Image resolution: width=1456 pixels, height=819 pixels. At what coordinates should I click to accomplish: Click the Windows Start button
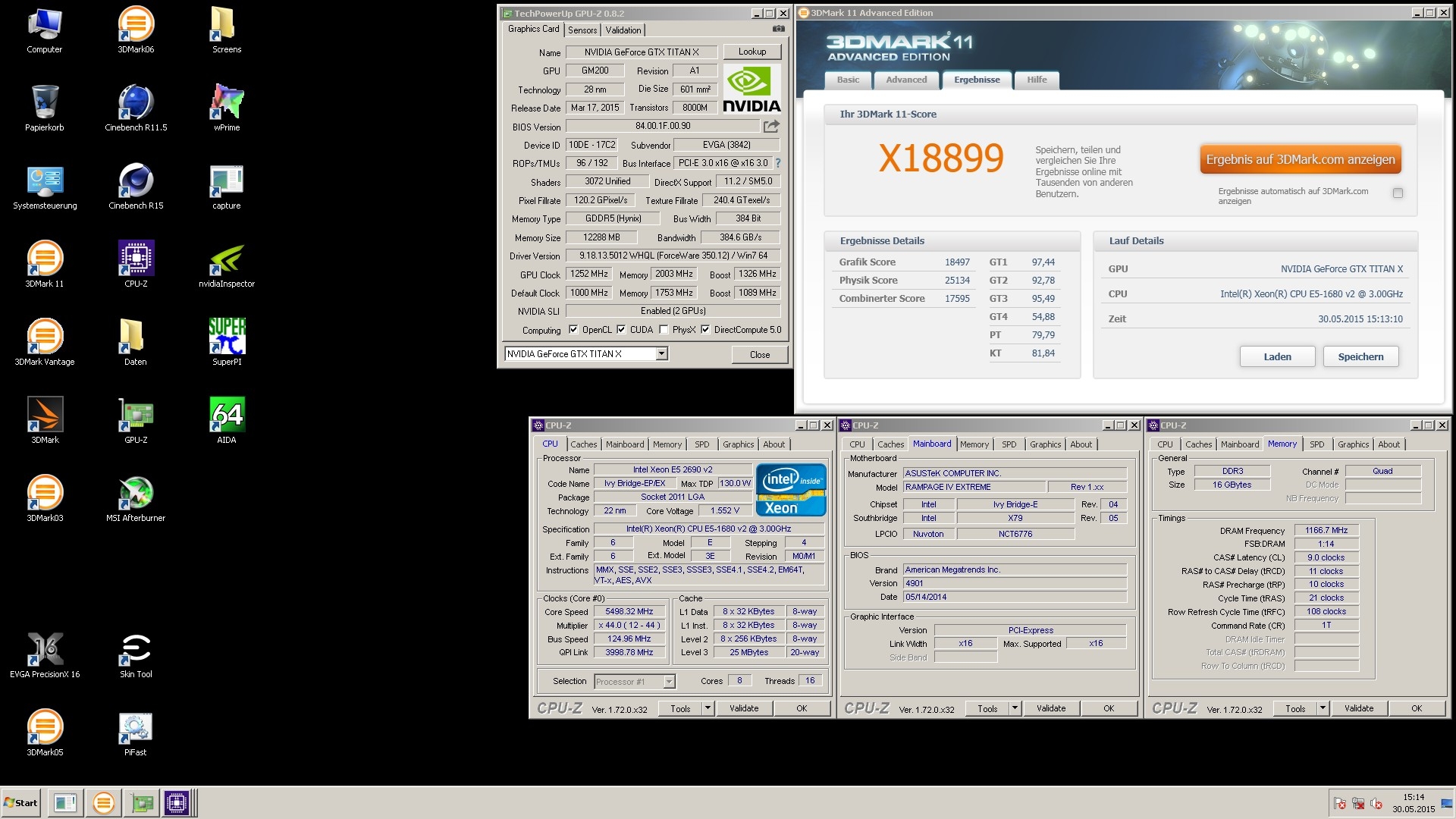tap(21, 802)
